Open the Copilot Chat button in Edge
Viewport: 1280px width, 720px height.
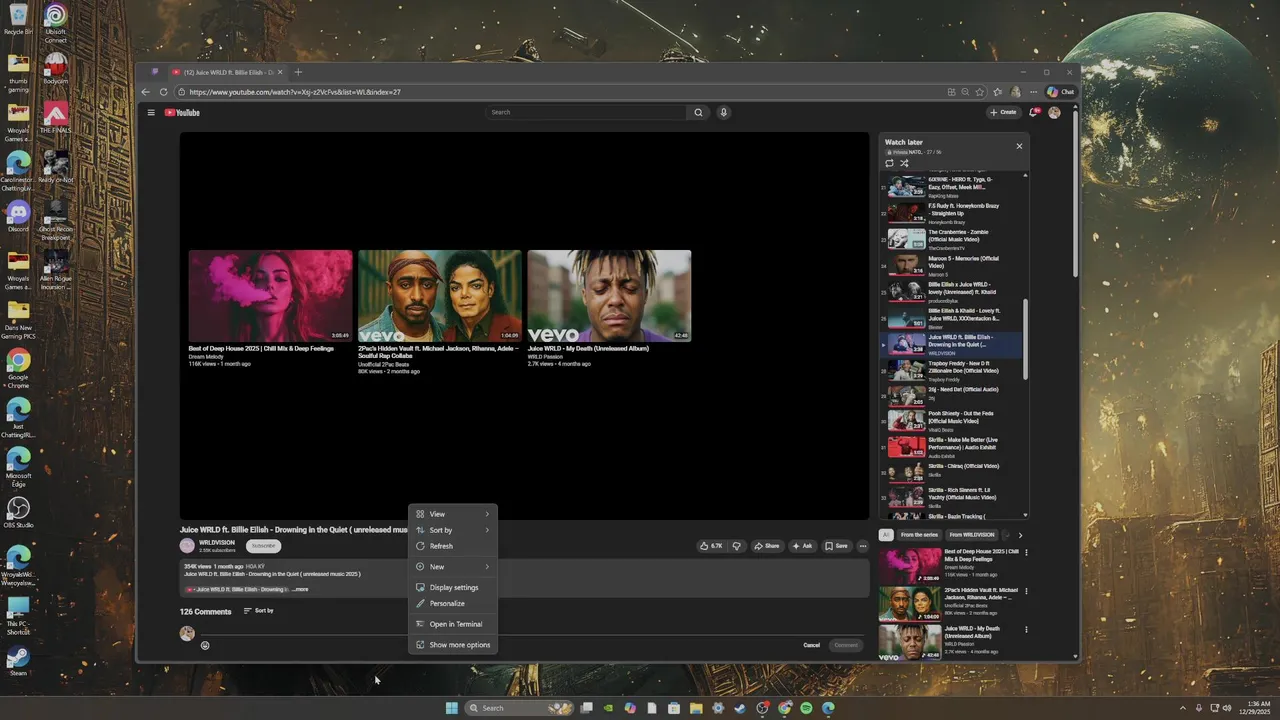[1061, 91]
